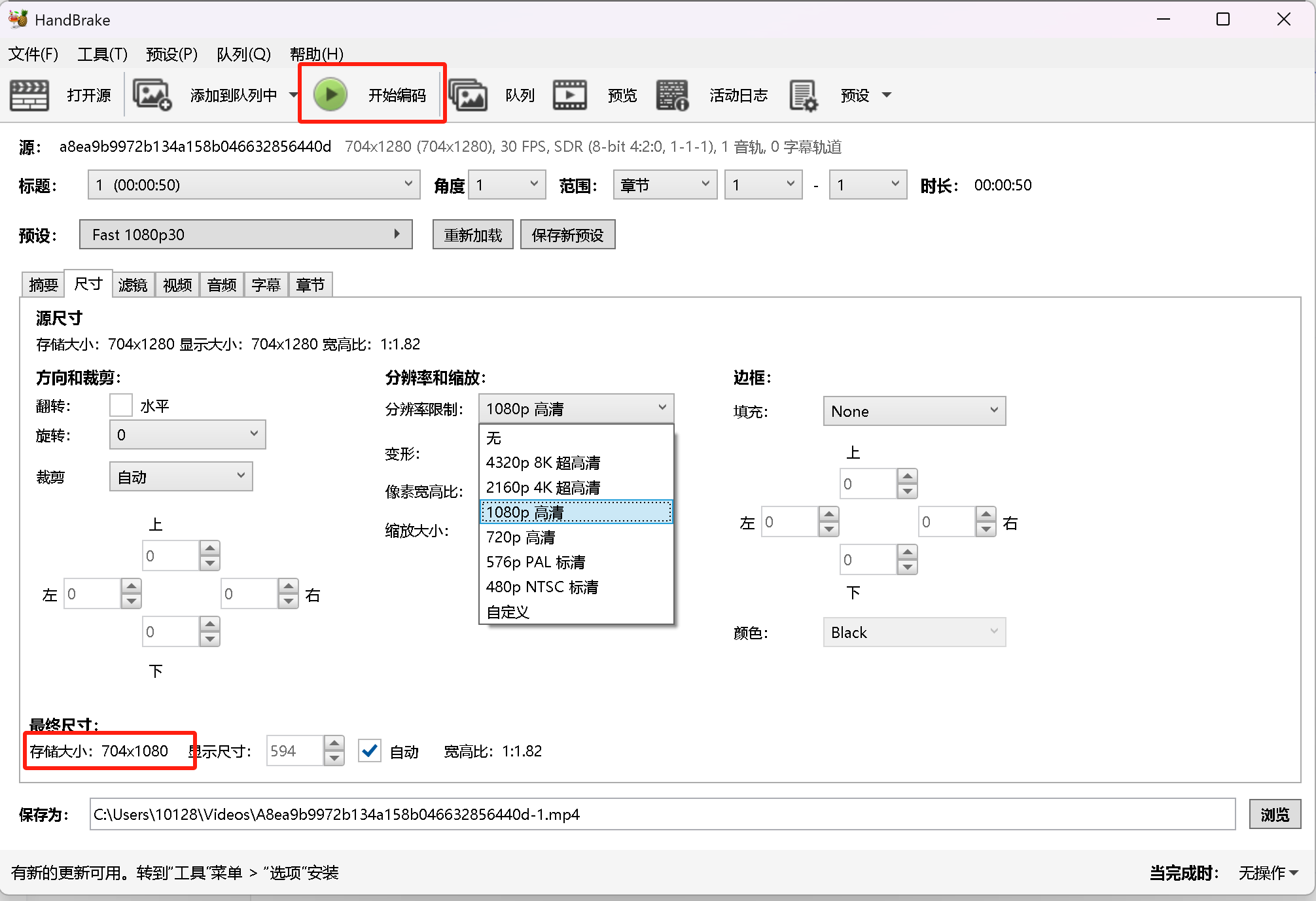
Task: Open the 帮助(H) menu
Action: [x=317, y=54]
